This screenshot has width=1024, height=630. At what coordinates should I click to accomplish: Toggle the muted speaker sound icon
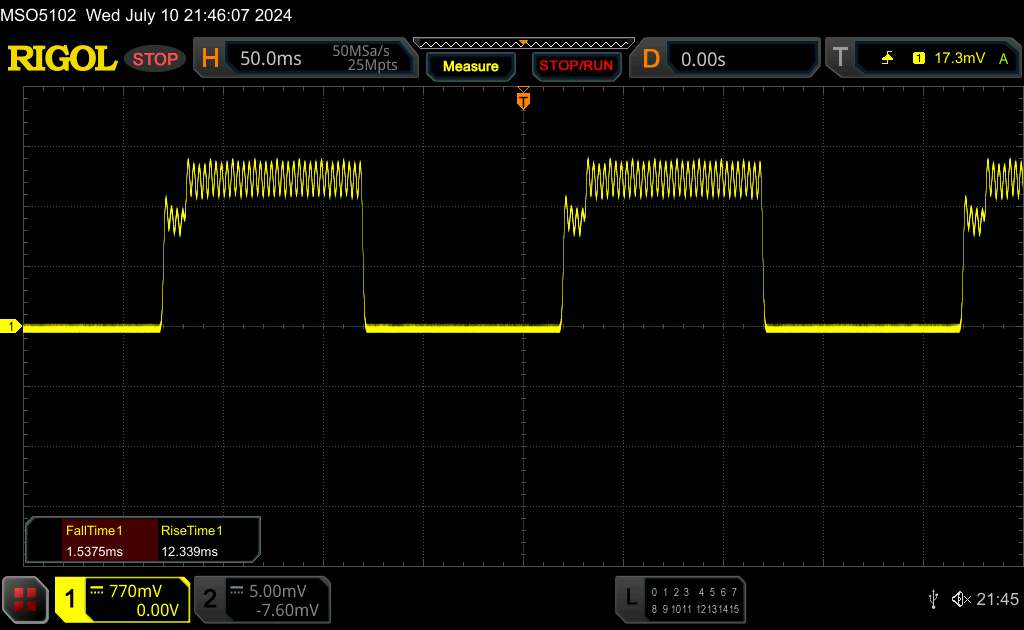click(960, 598)
